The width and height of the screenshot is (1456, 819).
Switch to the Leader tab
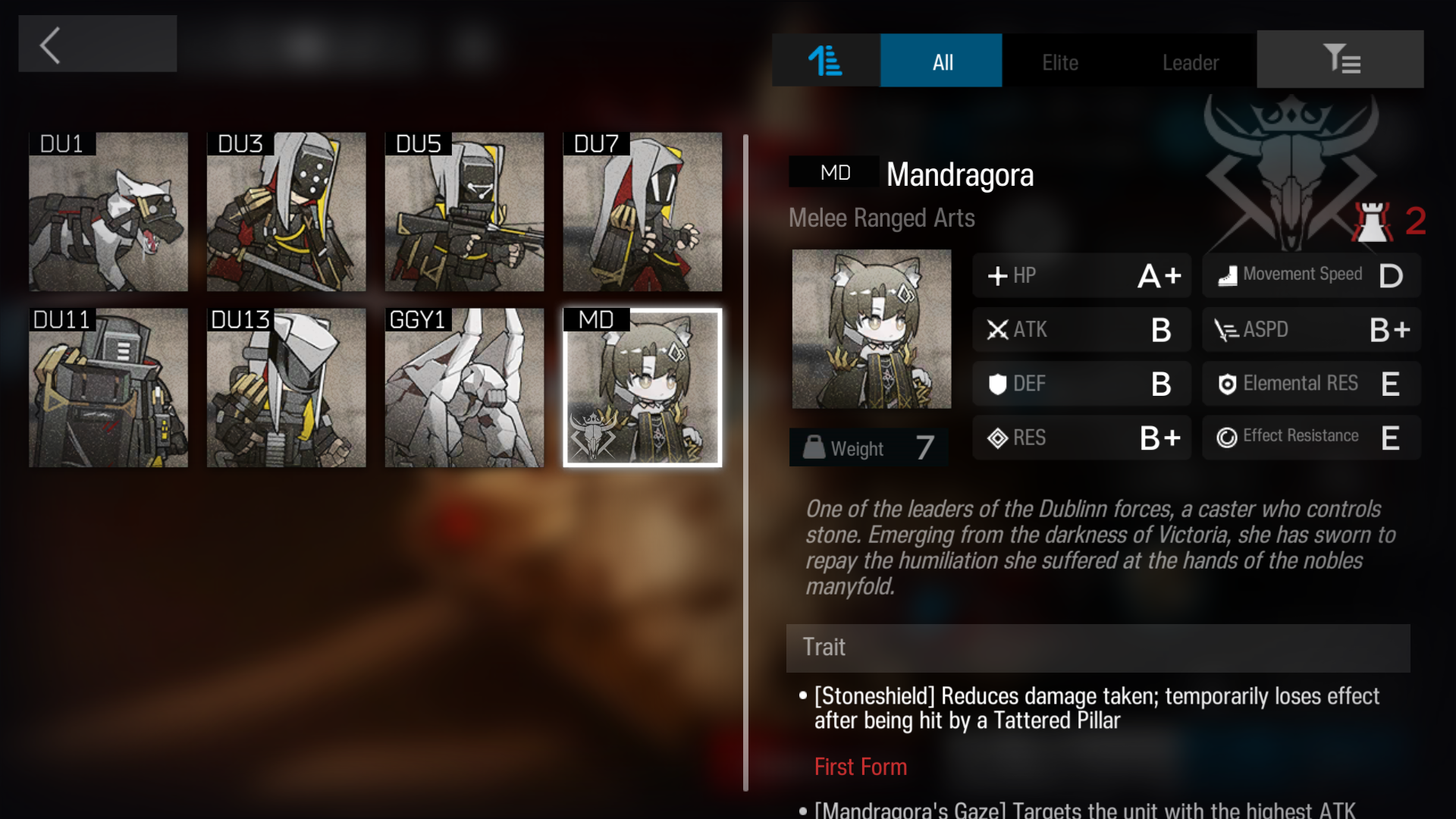pos(1190,62)
